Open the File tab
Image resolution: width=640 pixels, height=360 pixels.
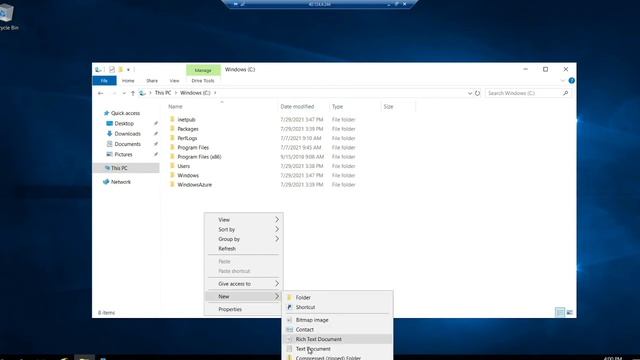pos(104,81)
